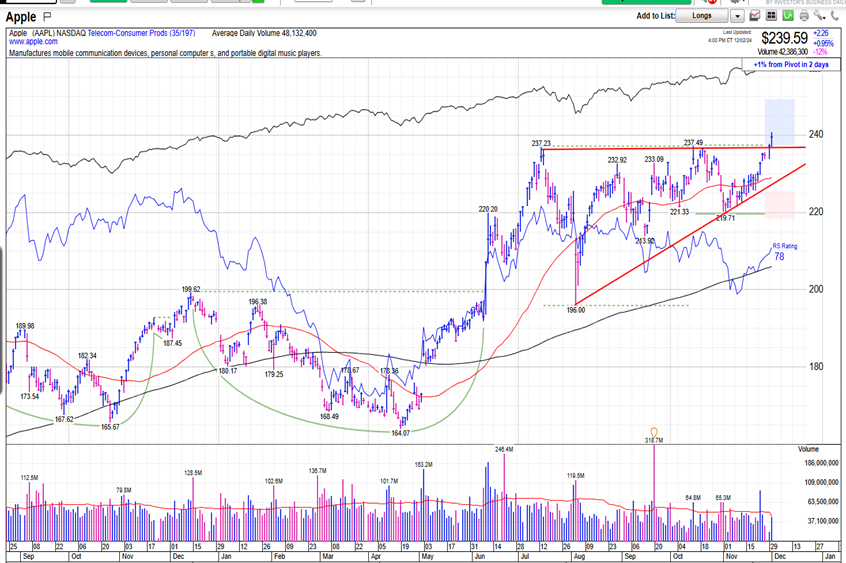Image resolution: width=846 pixels, height=563 pixels.
Task: Click the phone support icon
Action: point(834,16)
